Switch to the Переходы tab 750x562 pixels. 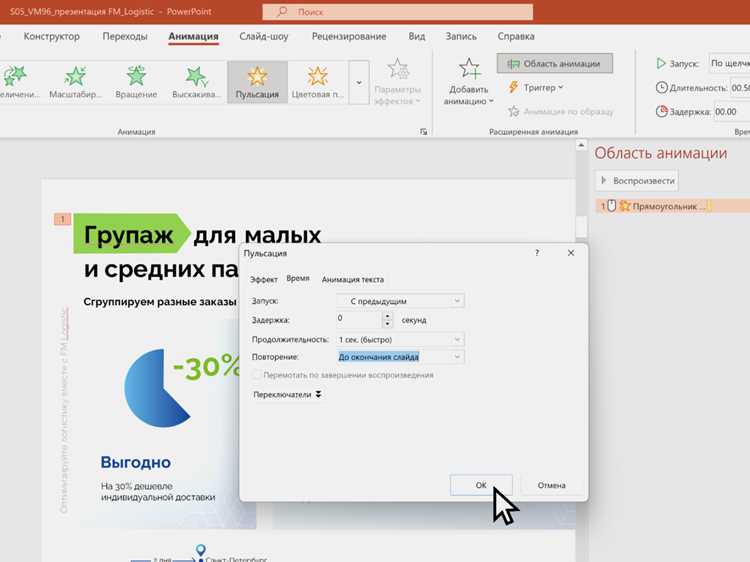pyautogui.click(x=125, y=36)
